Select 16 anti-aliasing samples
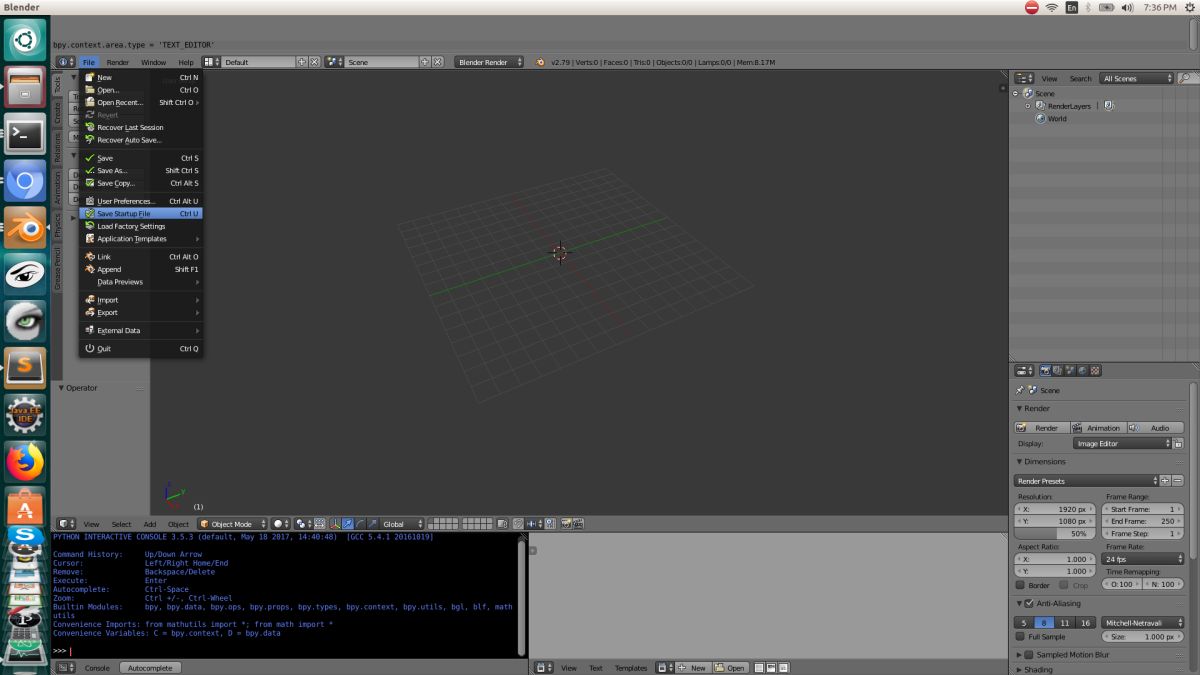The image size is (1200, 675). (x=1085, y=623)
